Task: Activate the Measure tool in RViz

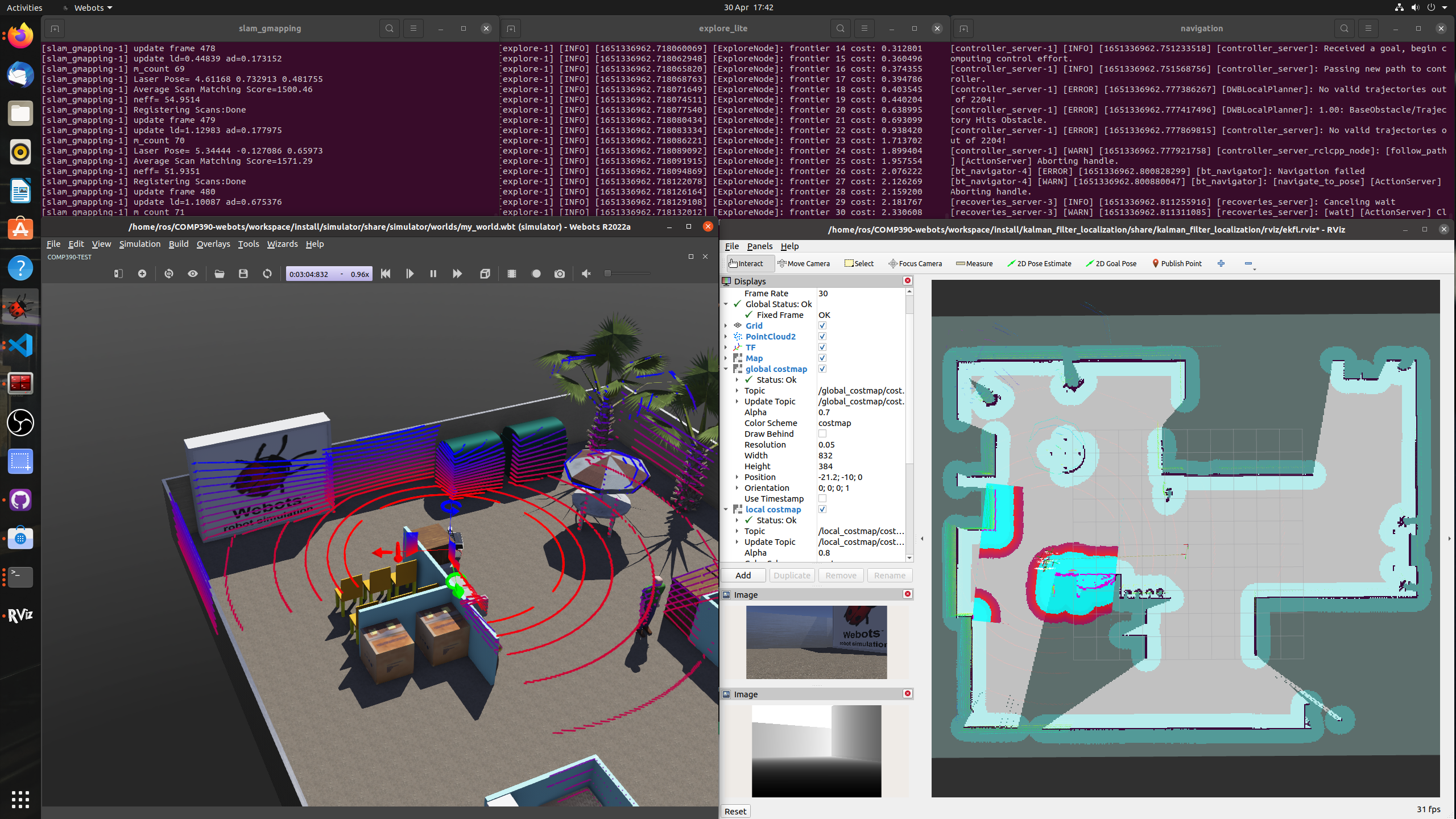Action: click(974, 263)
